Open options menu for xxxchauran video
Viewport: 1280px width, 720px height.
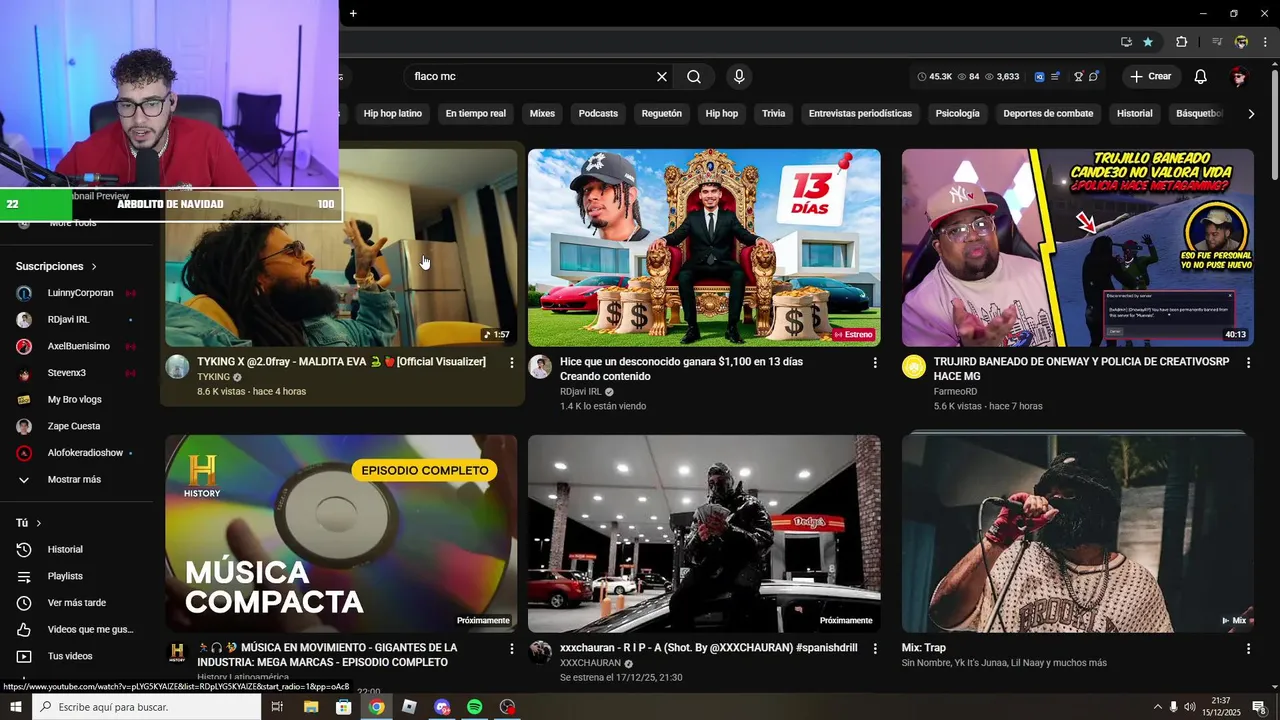click(x=875, y=649)
